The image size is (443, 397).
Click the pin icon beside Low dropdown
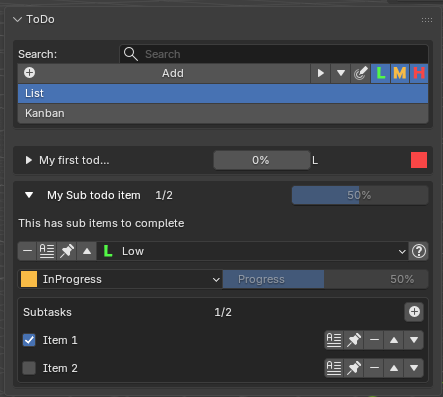pyautogui.click(x=67, y=251)
